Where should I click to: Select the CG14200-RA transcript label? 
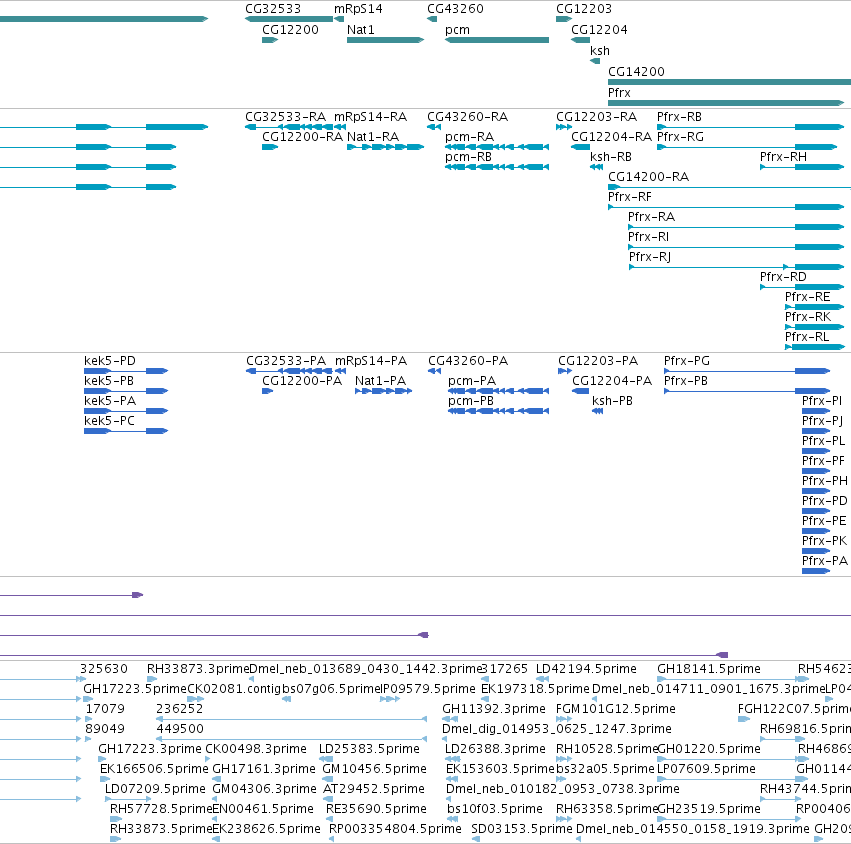tap(649, 177)
